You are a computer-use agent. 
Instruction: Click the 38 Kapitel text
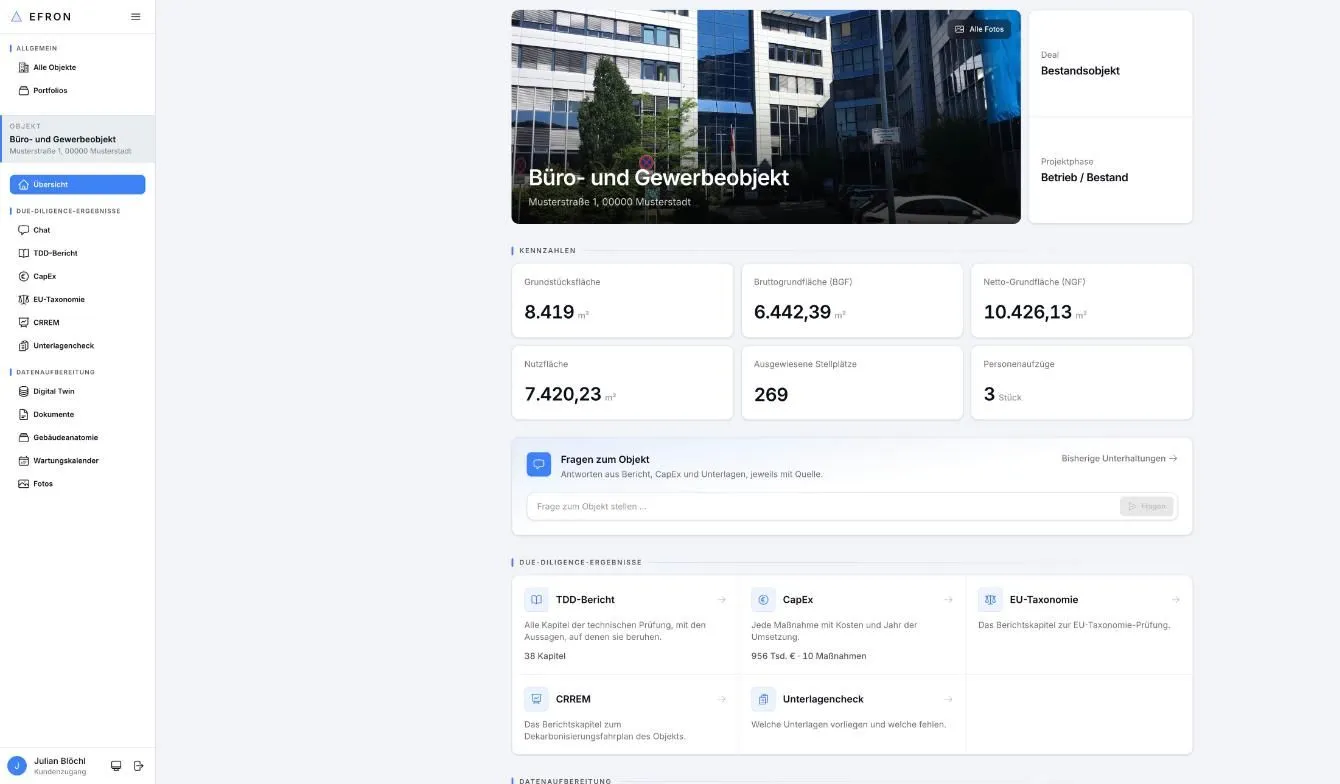pos(545,656)
